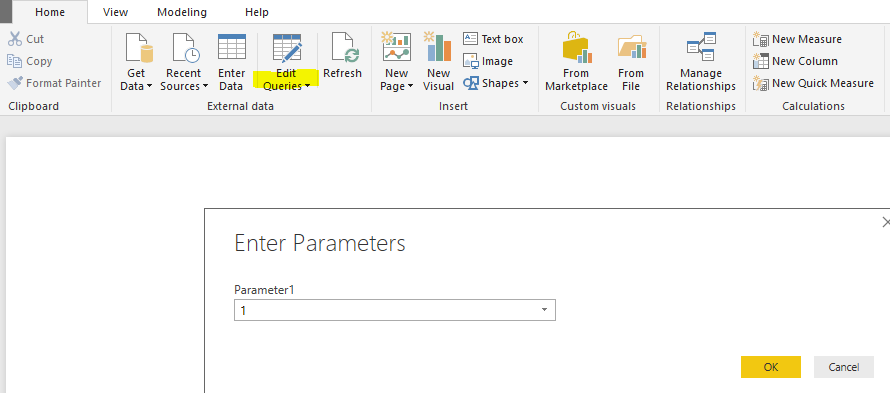Cancel the Enter Parameters dialog
Image resolution: width=890 pixels, height=393 pixels.
tap(843, 367)
